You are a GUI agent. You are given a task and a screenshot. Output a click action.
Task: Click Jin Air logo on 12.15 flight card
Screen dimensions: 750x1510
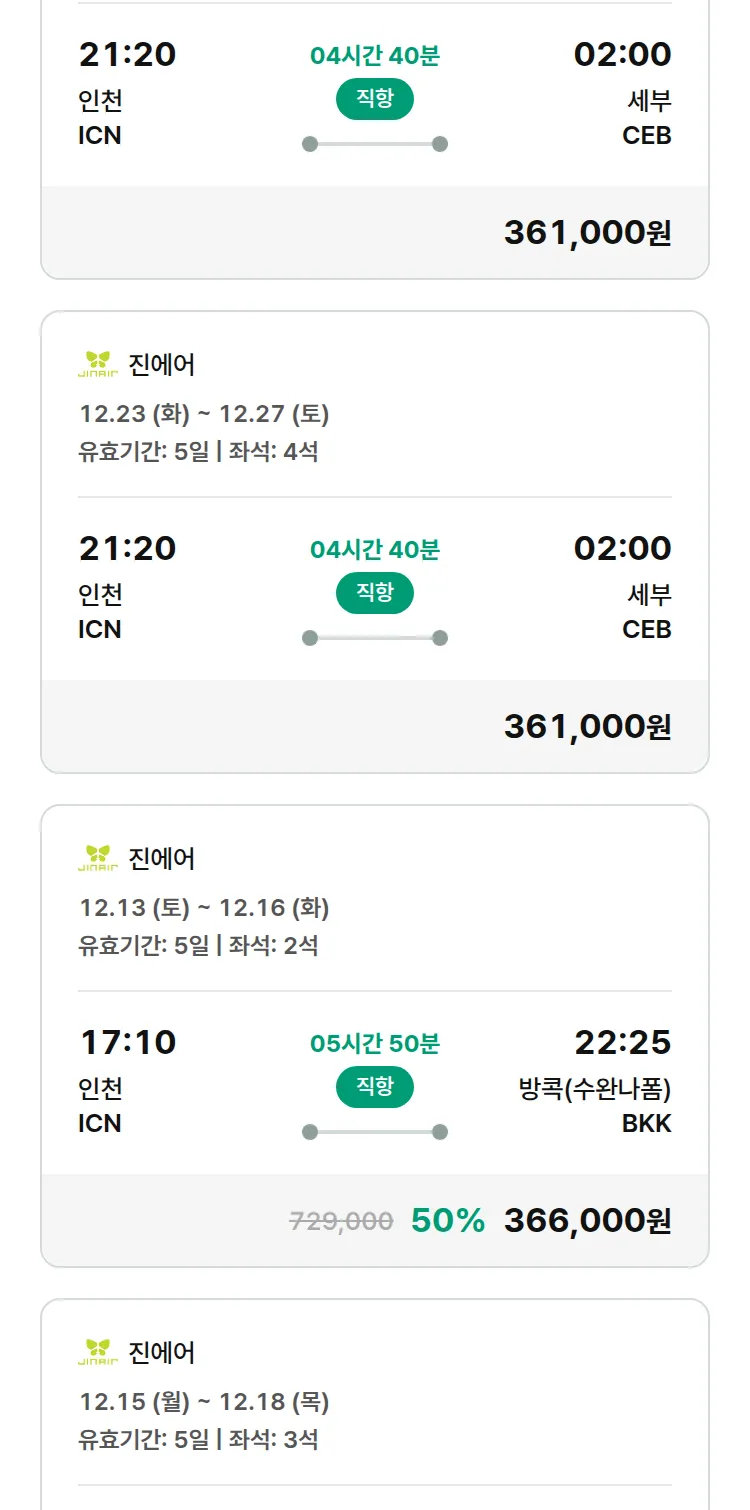pos(98,1352)
